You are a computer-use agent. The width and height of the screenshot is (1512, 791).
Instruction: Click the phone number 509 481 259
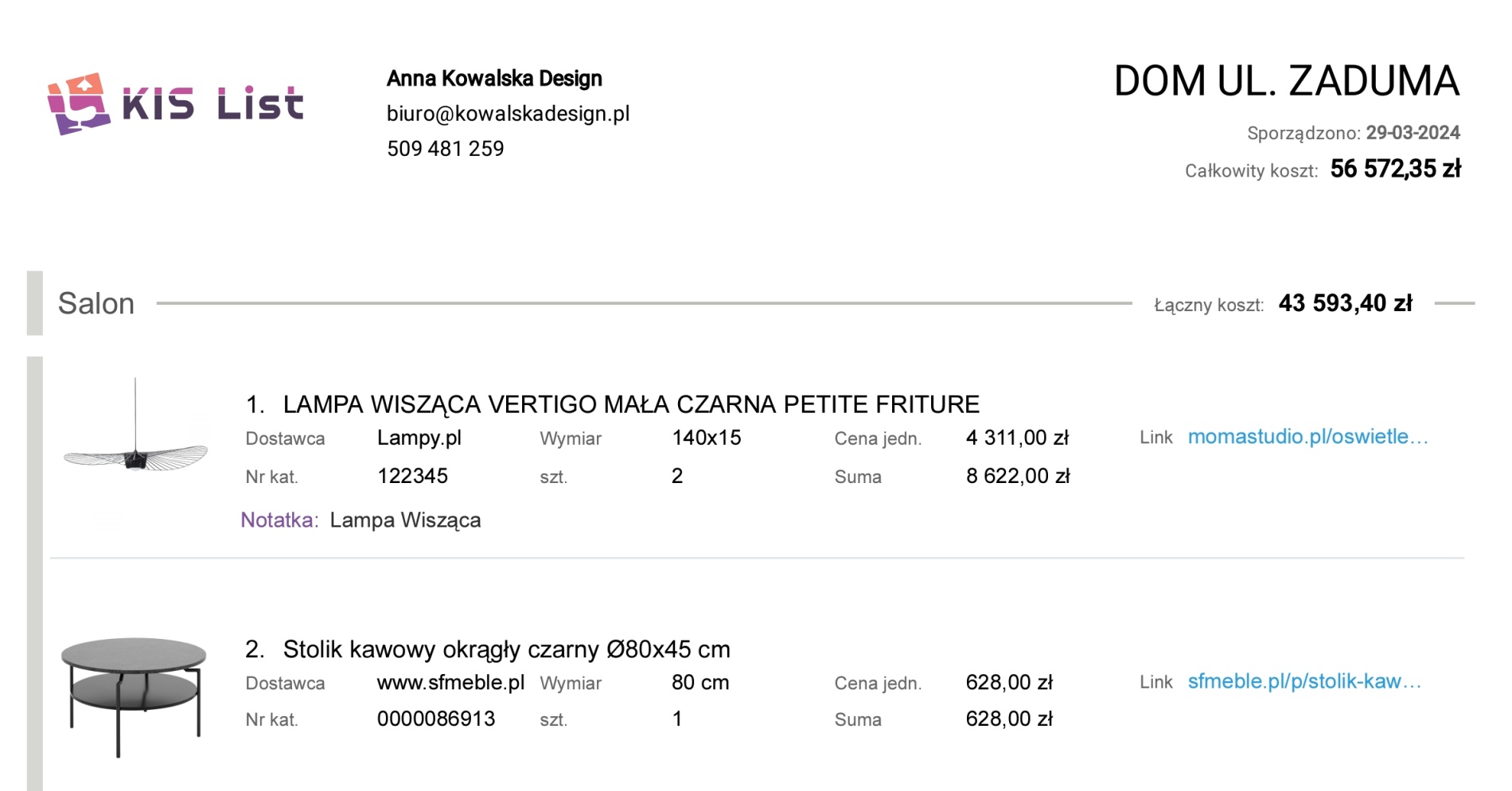click(x=445, y=149)
